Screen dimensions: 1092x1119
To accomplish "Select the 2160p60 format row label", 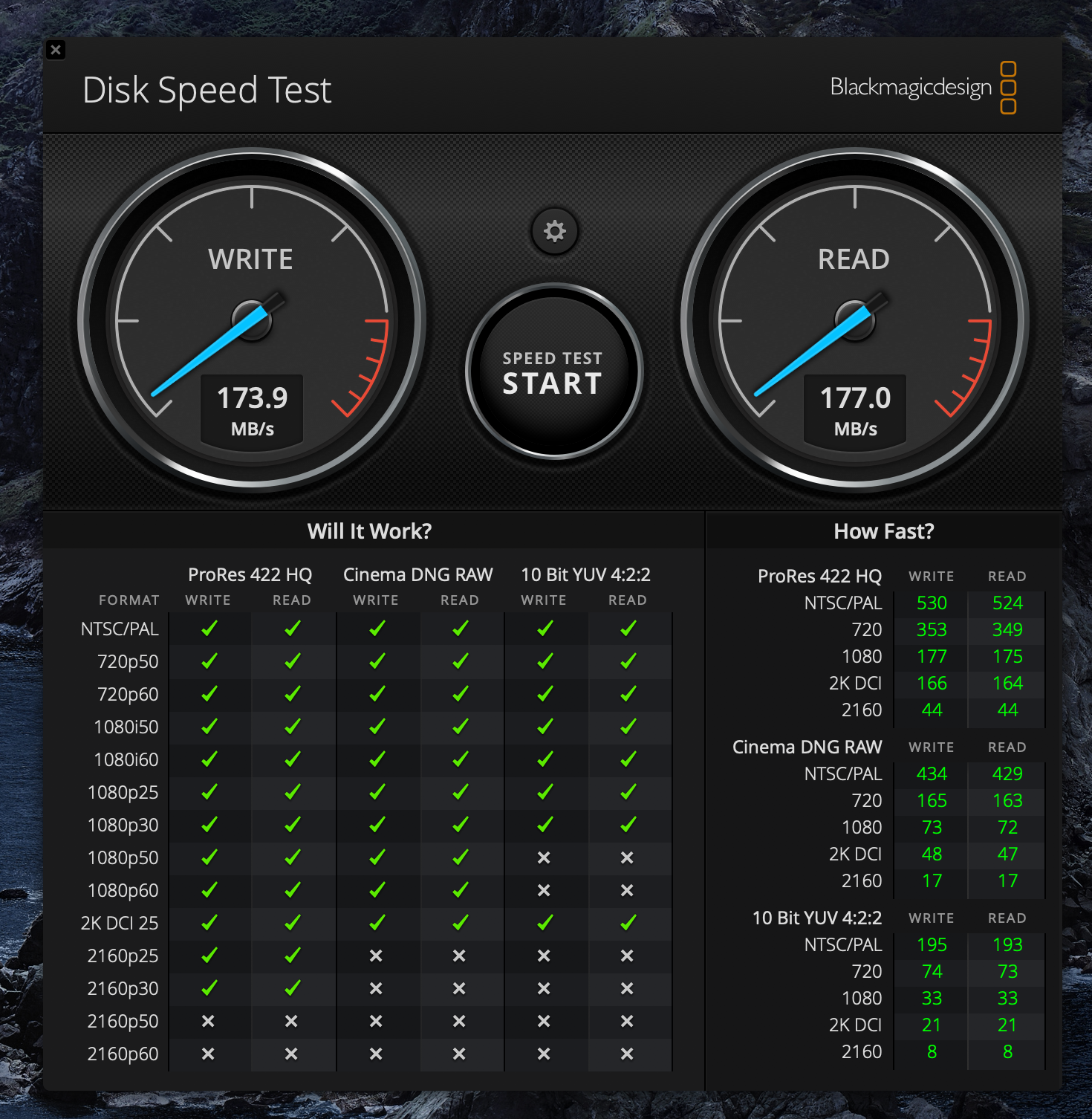I will [123, 1054].
